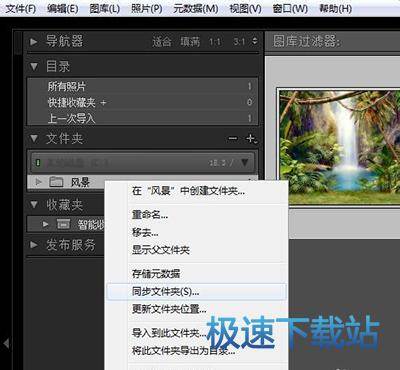The height and width of the screenshot is (370, 400).
Task: Collapse left panel with edge arrow
Action: click(x=6, y=343)
